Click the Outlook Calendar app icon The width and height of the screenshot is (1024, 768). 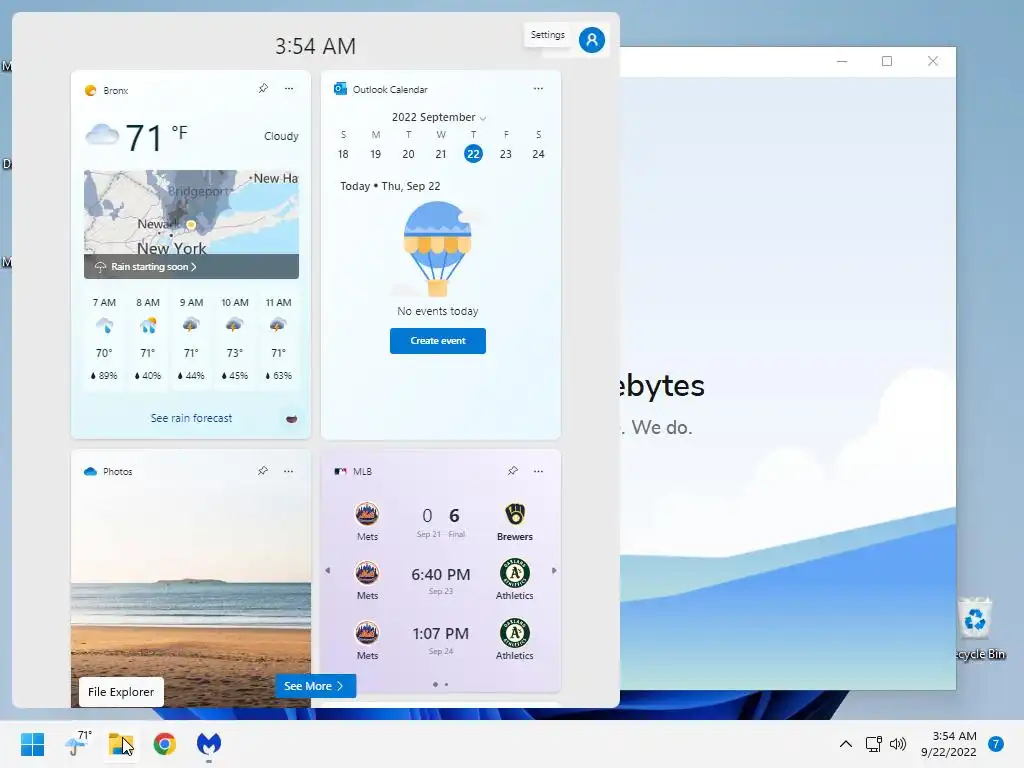[x=340, y=89]
